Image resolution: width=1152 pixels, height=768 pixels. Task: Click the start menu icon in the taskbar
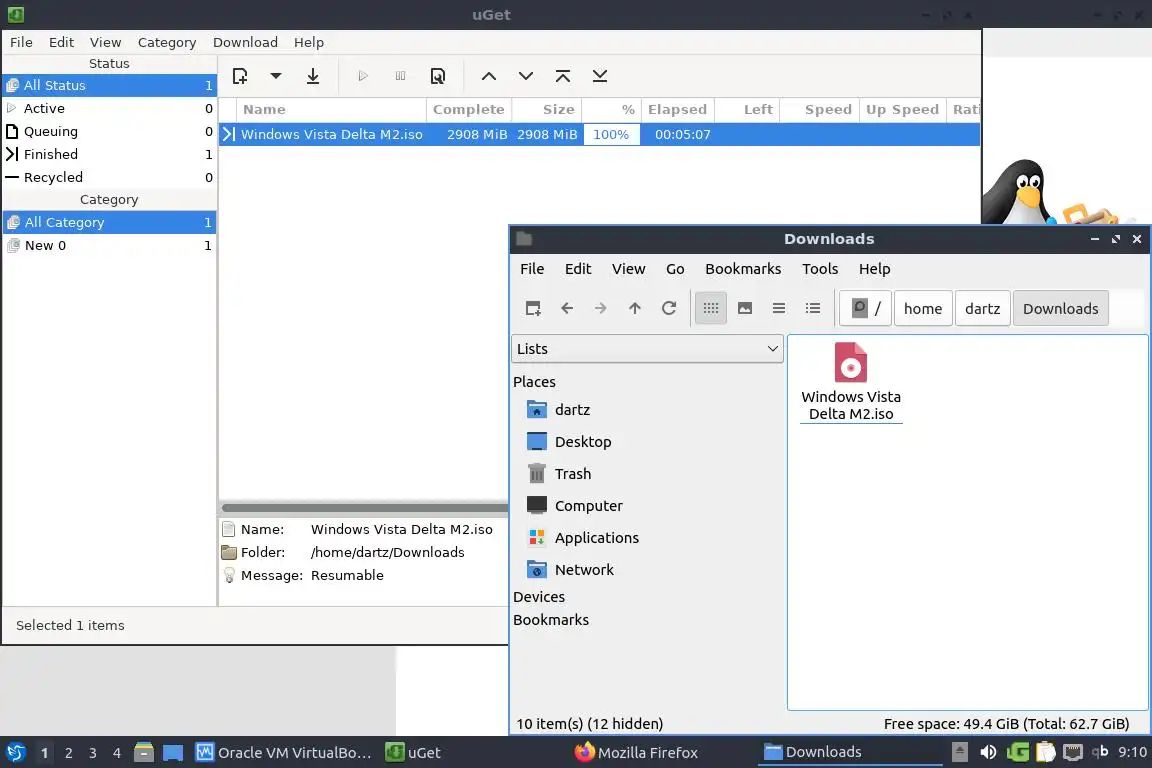(x=15, y=753)
